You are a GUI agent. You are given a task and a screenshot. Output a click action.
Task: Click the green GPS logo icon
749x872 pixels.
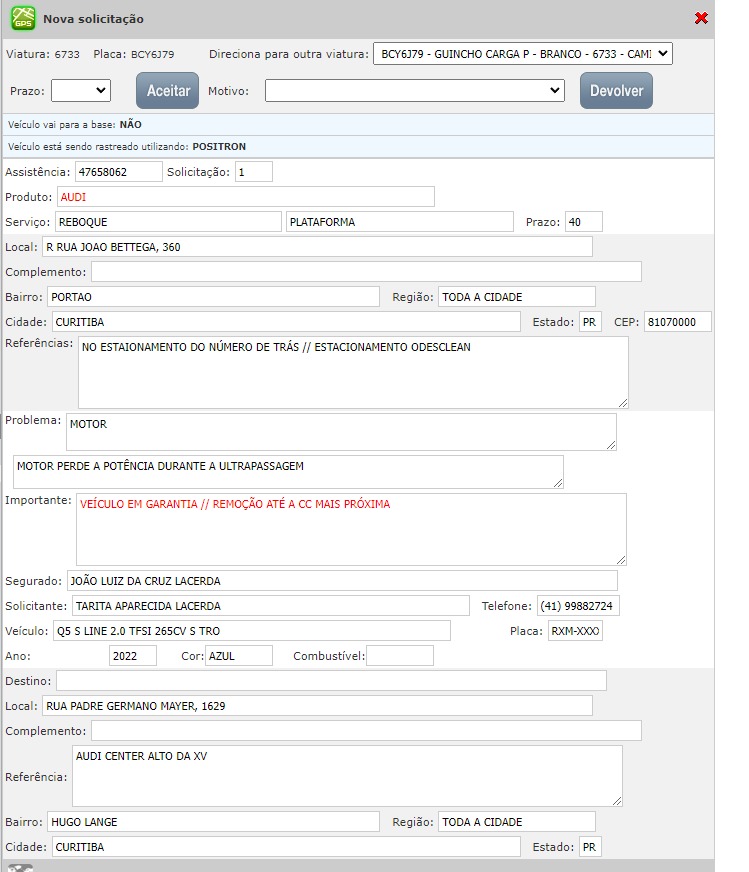click(22, 18)
